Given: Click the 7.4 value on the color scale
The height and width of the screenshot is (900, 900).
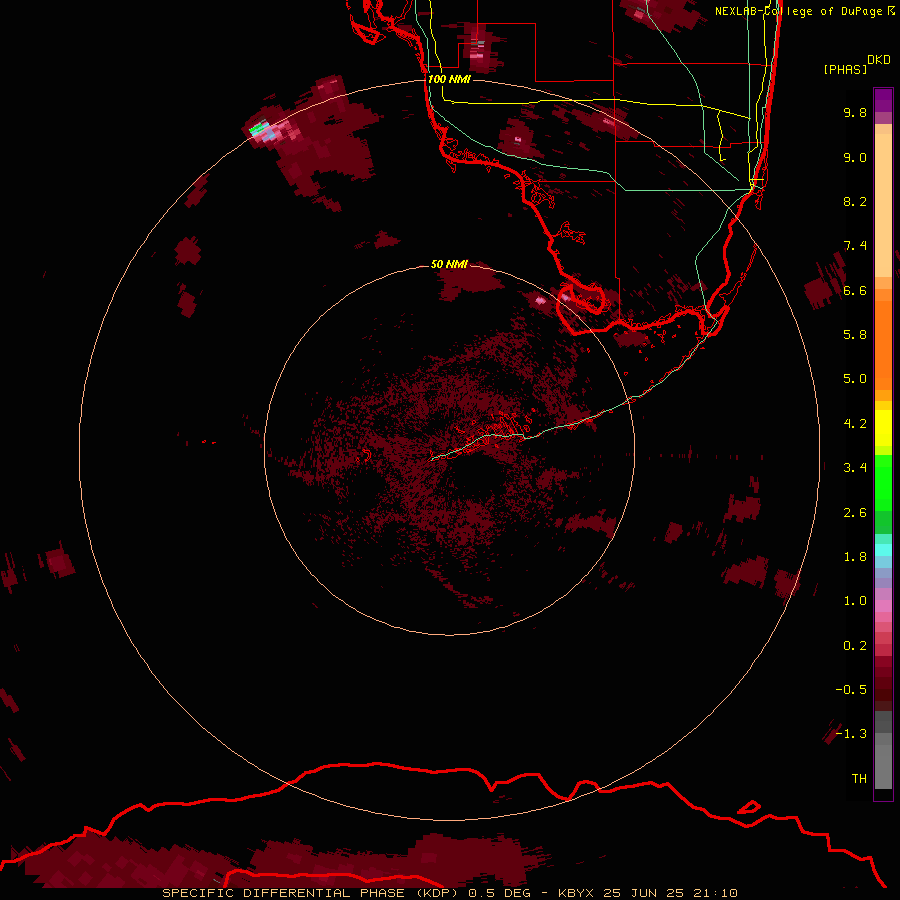Looking at the screenshot, I should (x=855, y=246).
